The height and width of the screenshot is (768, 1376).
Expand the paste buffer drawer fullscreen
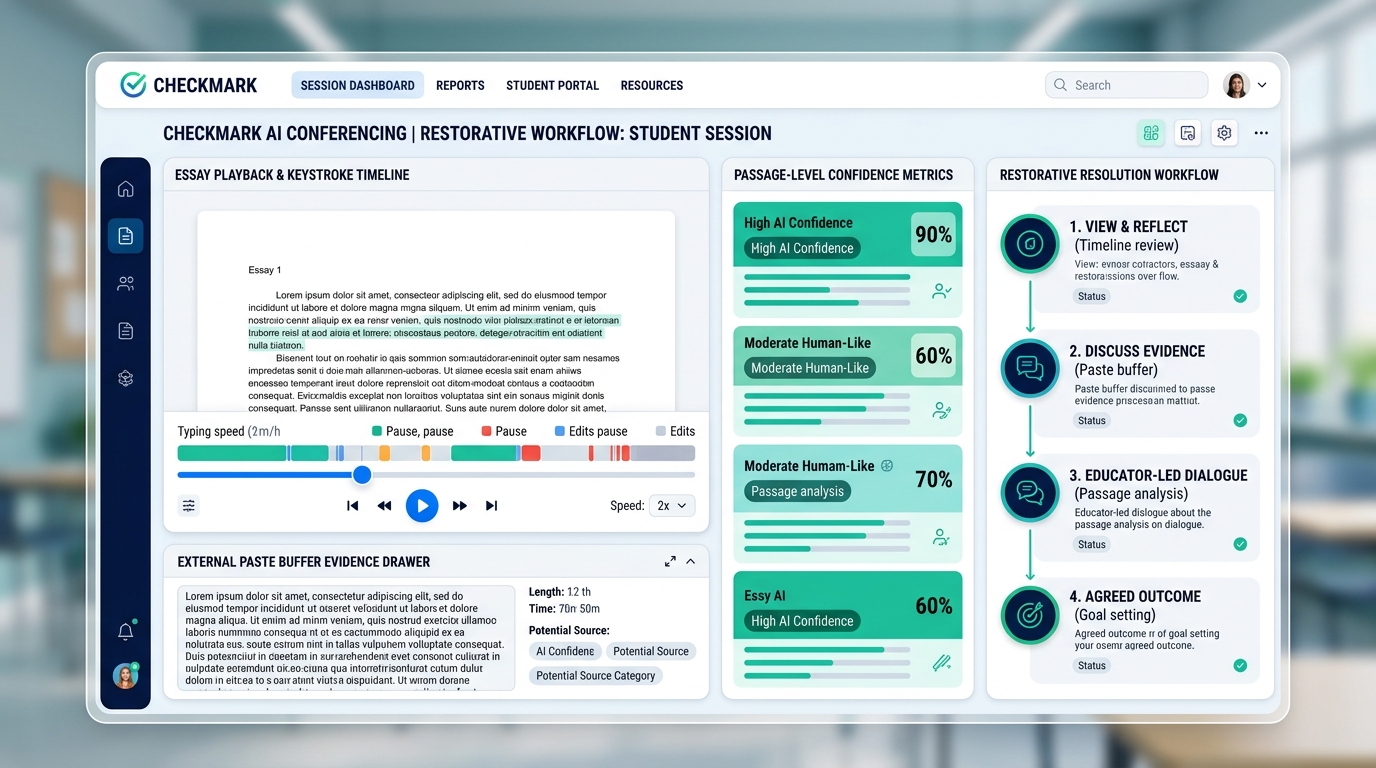click(x=670, y=562)
